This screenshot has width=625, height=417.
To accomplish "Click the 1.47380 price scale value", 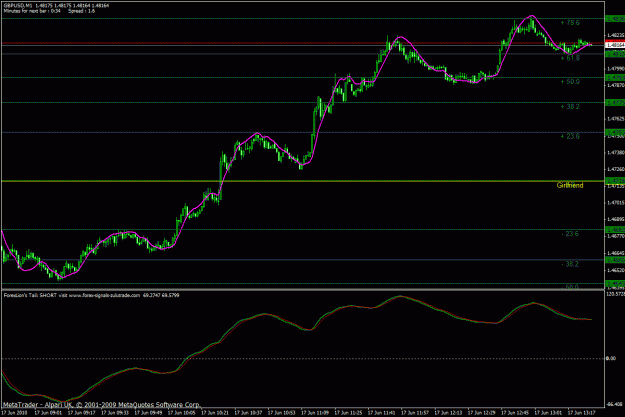I will click(616, 152).
